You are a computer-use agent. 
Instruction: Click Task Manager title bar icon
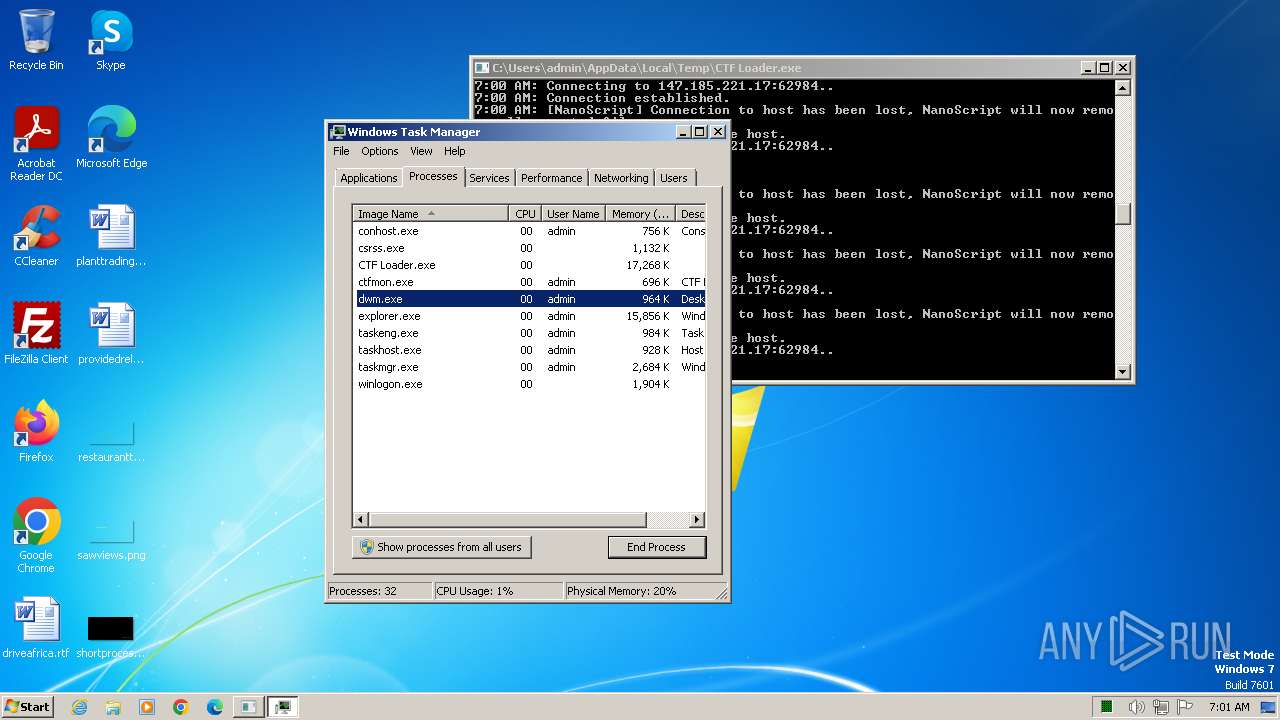click(x=338, y=132)
